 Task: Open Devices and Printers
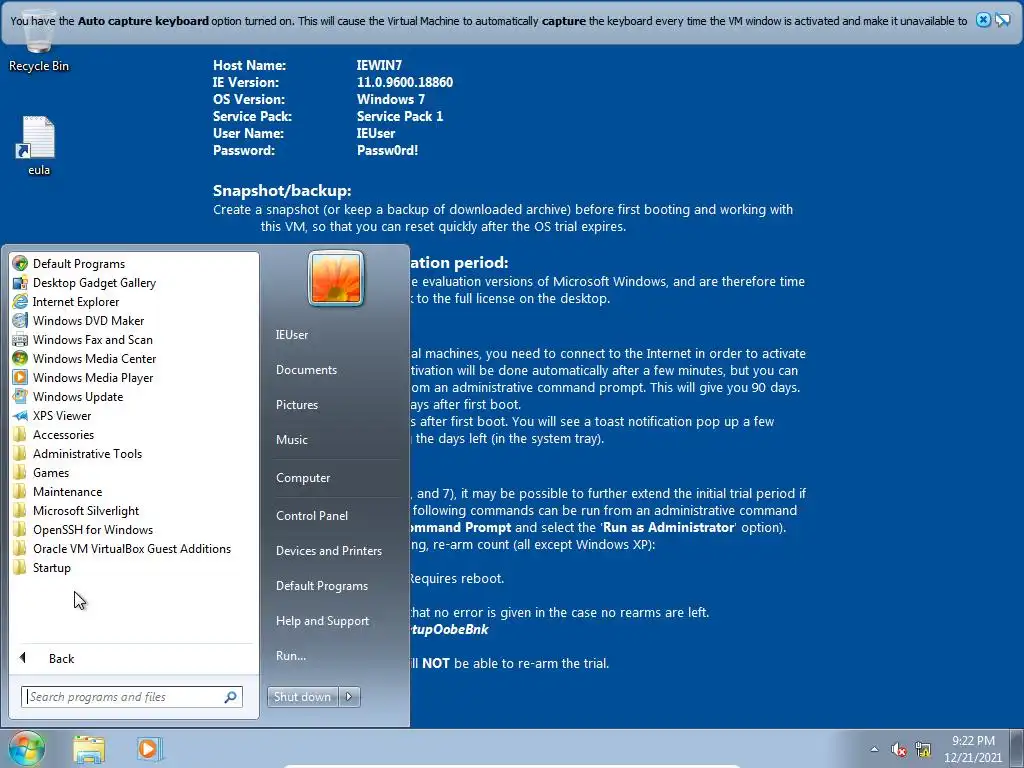(328, 551)
